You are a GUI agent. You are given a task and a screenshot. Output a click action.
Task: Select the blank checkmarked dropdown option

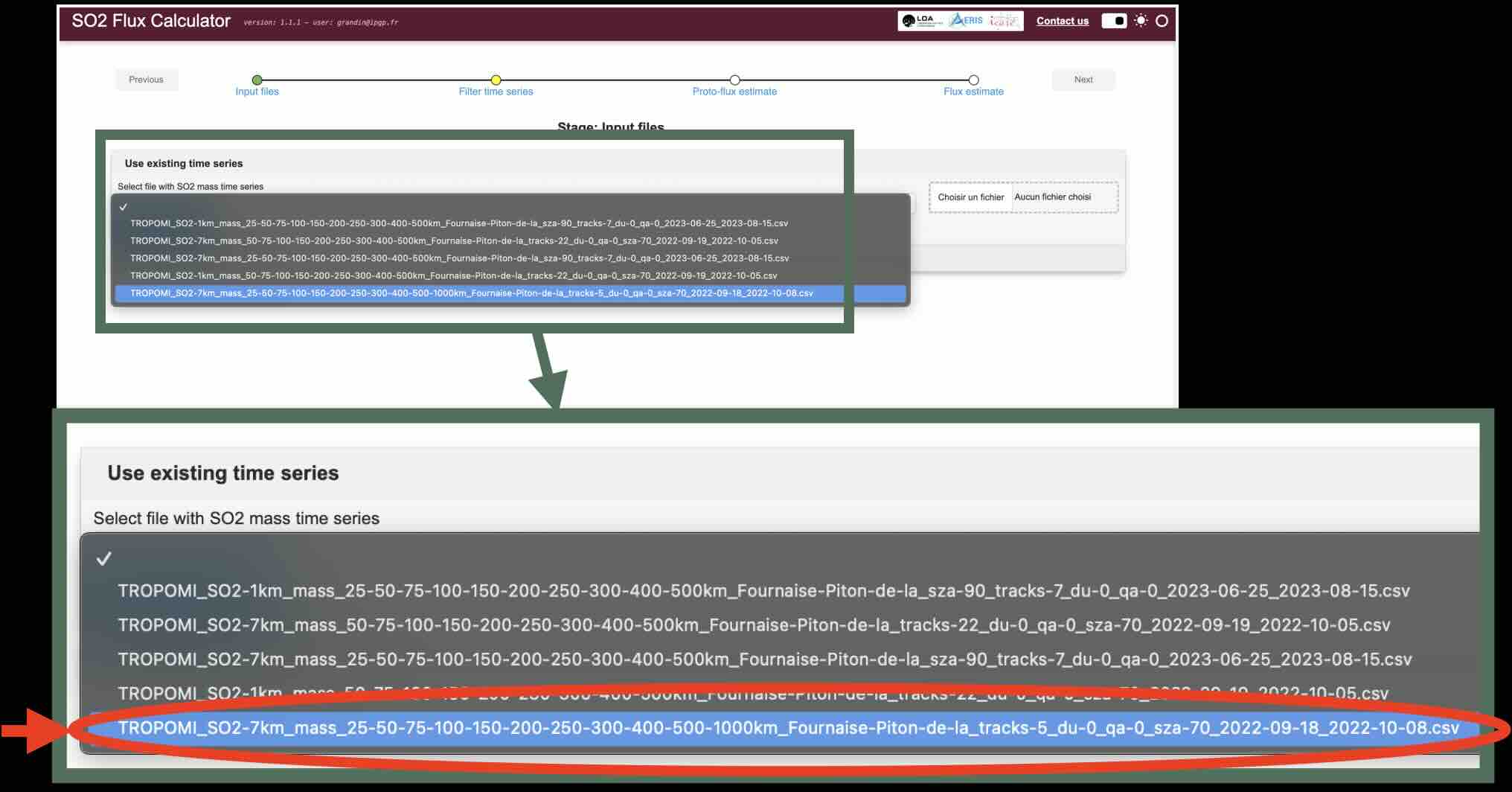[124, 207]
